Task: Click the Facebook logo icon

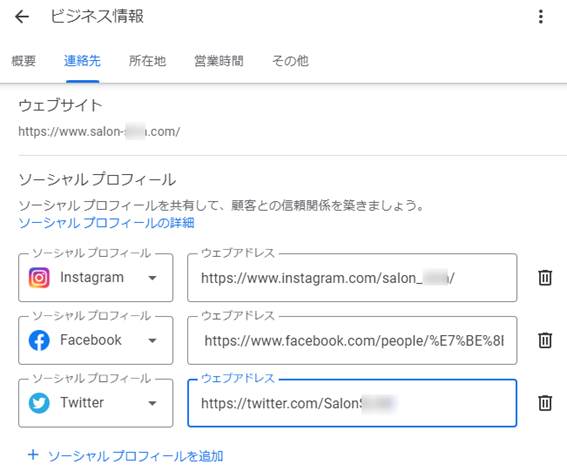Action: [39, 341]
